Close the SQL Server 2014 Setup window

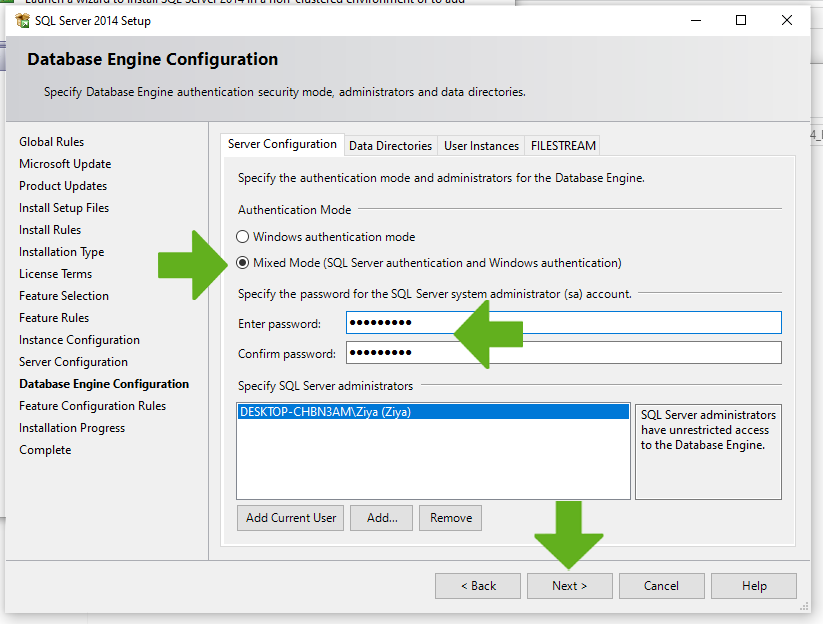tap(788, 21)
